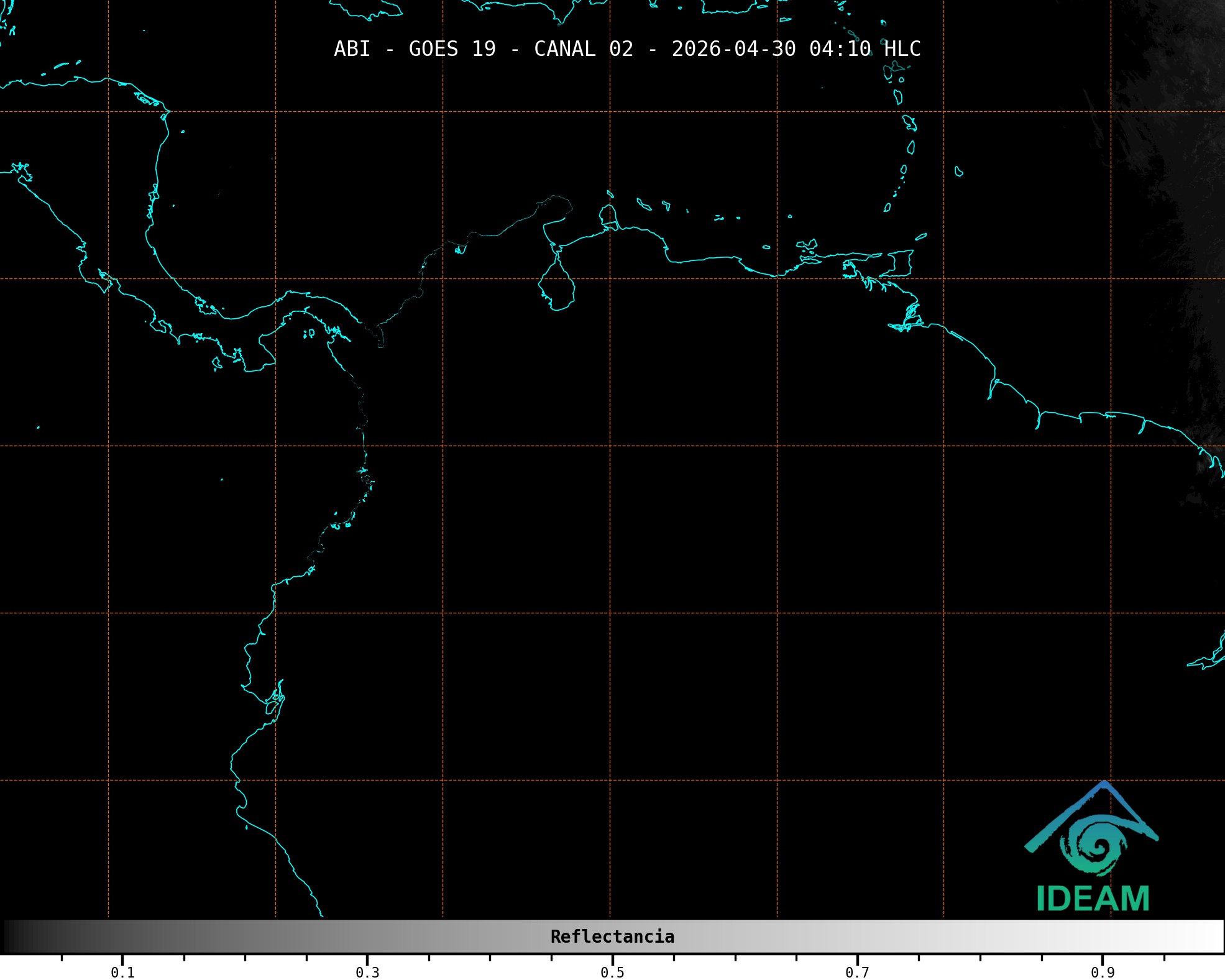
Task: Click the image title text with GOES 19
Action: pyautogui.click(x=626, y=49)
